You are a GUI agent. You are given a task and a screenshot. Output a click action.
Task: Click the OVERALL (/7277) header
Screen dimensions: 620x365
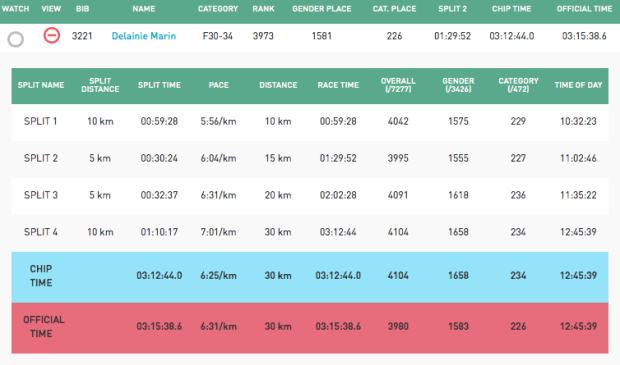(x=398, y=85)
